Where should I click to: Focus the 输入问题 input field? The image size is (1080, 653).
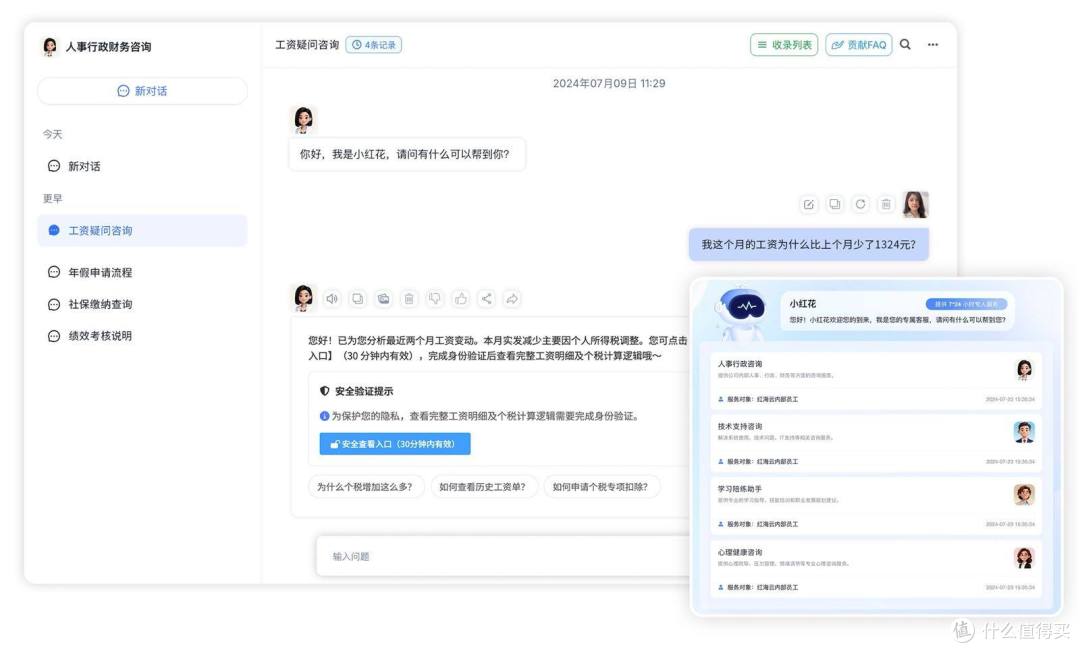(503, 556)
